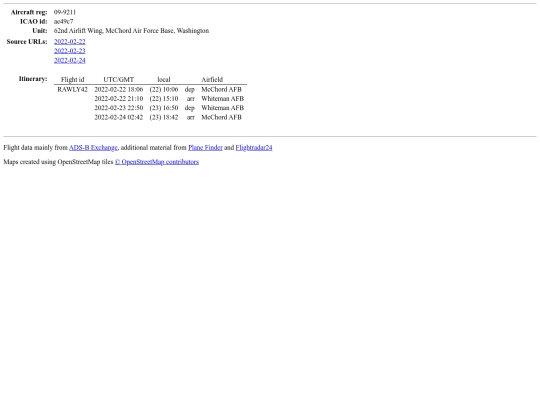Click the ICAO id label
This screenshot has height=405, width=540.
click(33, 22)
